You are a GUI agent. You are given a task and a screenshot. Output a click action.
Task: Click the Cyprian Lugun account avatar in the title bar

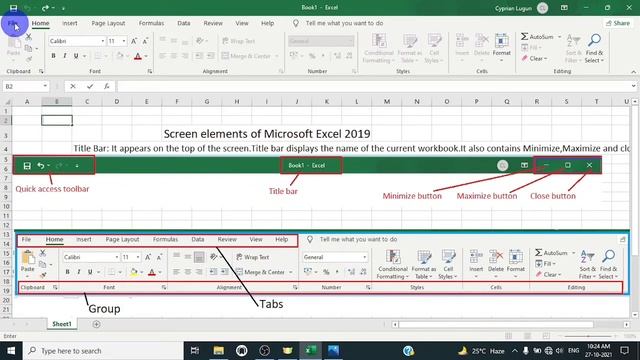(x=542, y=8)
